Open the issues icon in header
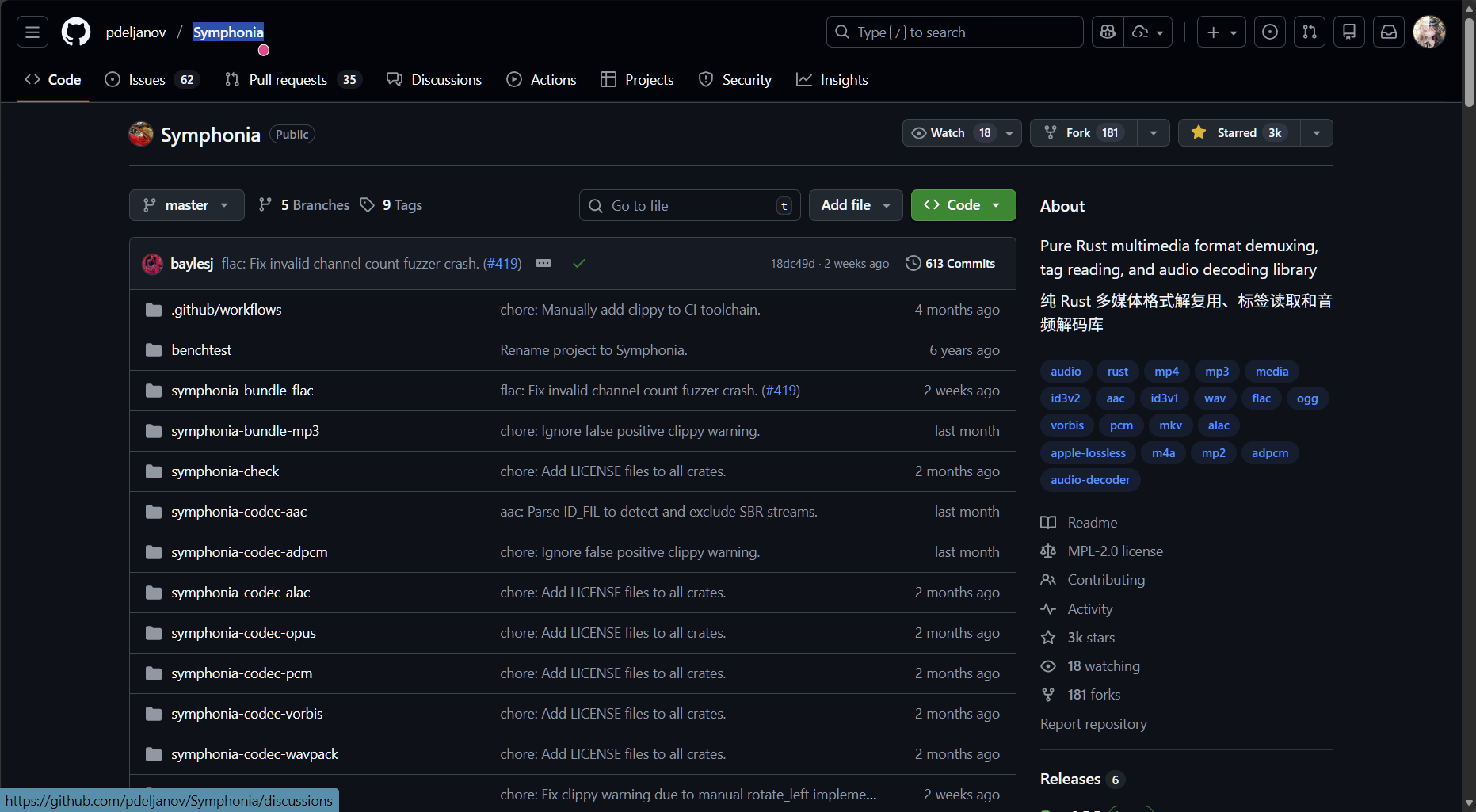 pyautogui.click(x=1269, y=32)
